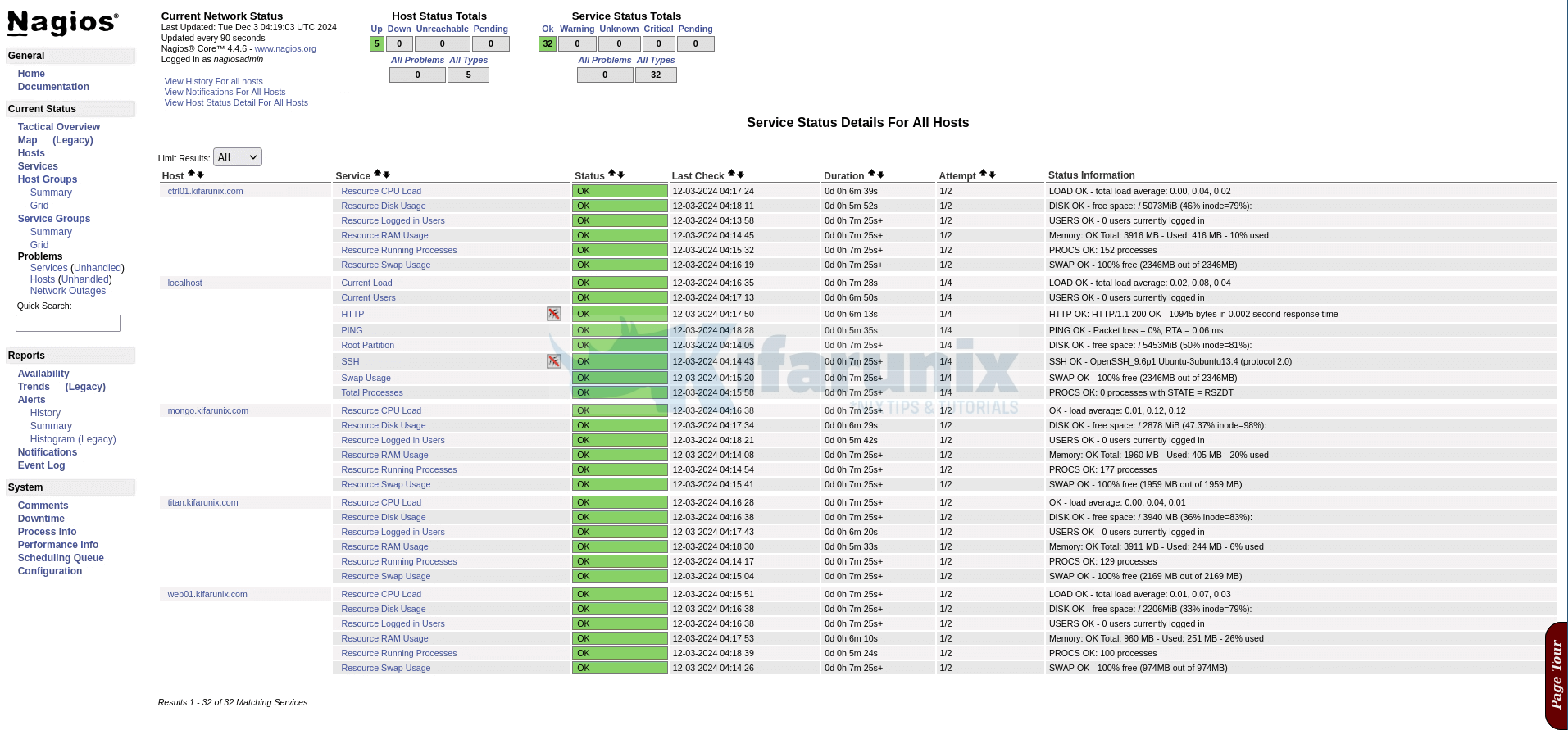Open Comments under System
This screenshot has width=1568, height=730.
point(43,506)
